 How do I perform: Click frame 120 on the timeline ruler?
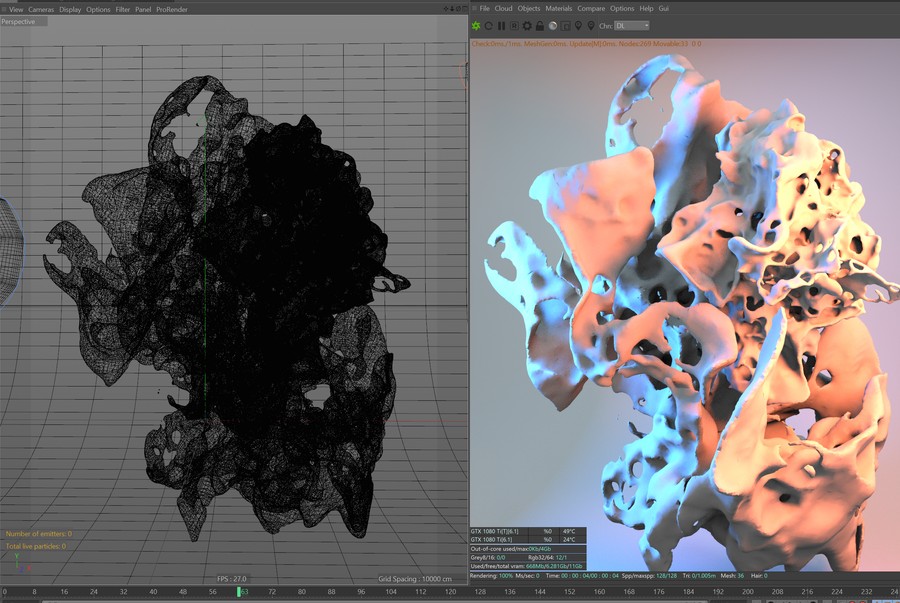pos(451,592)
